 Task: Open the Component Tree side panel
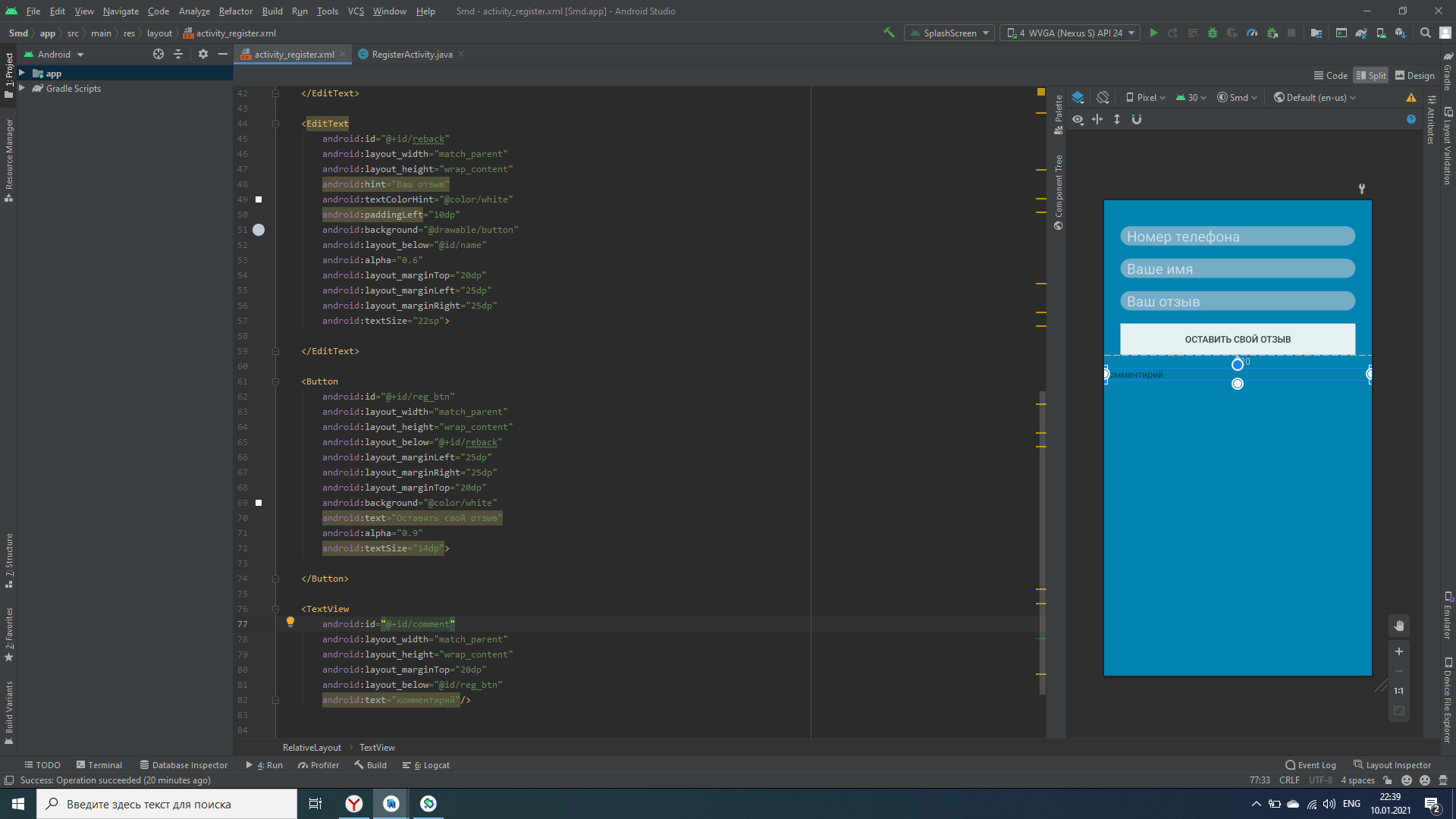tap(1059, 191)
